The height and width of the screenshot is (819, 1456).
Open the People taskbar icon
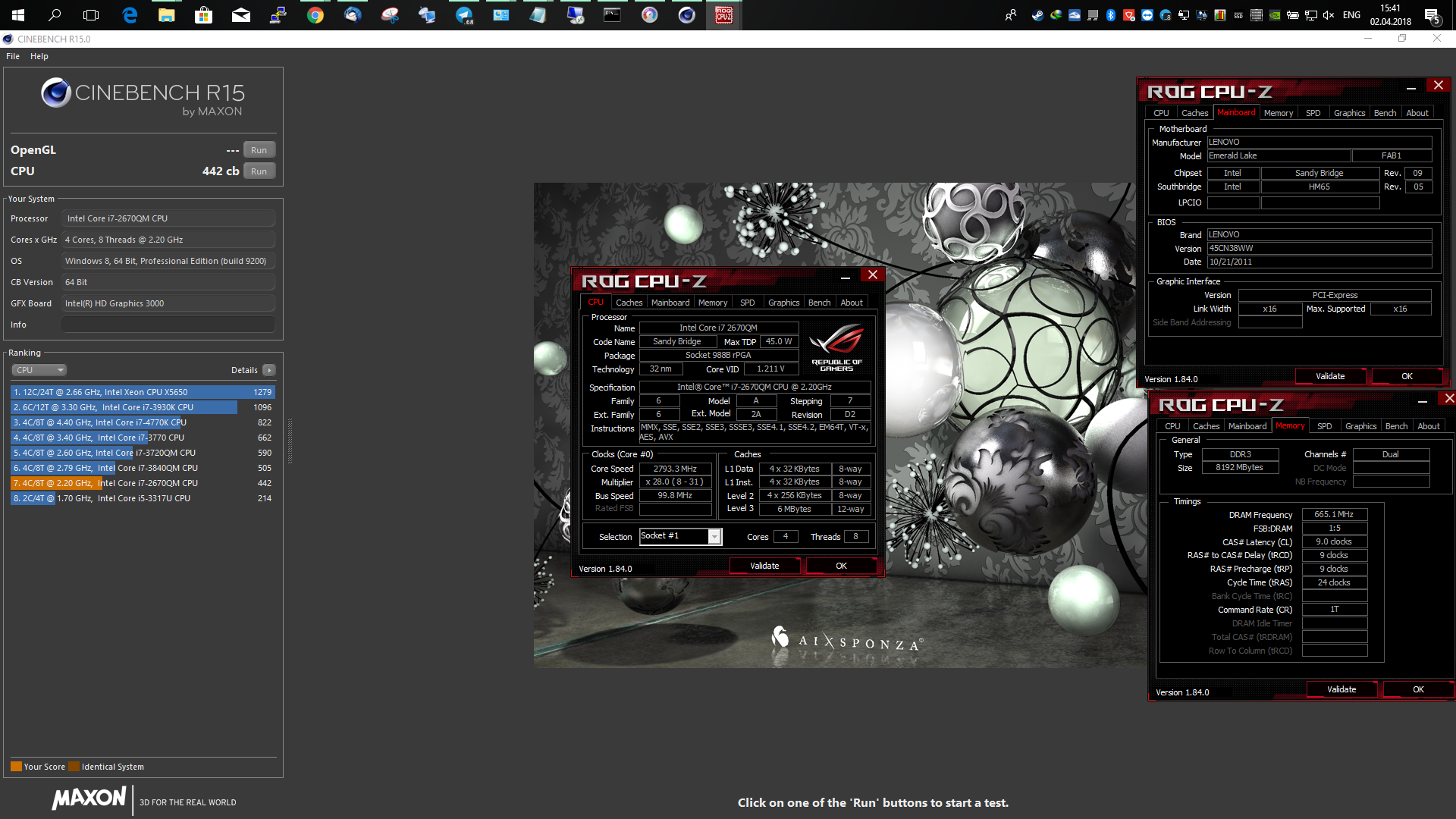coord(1010,15)
